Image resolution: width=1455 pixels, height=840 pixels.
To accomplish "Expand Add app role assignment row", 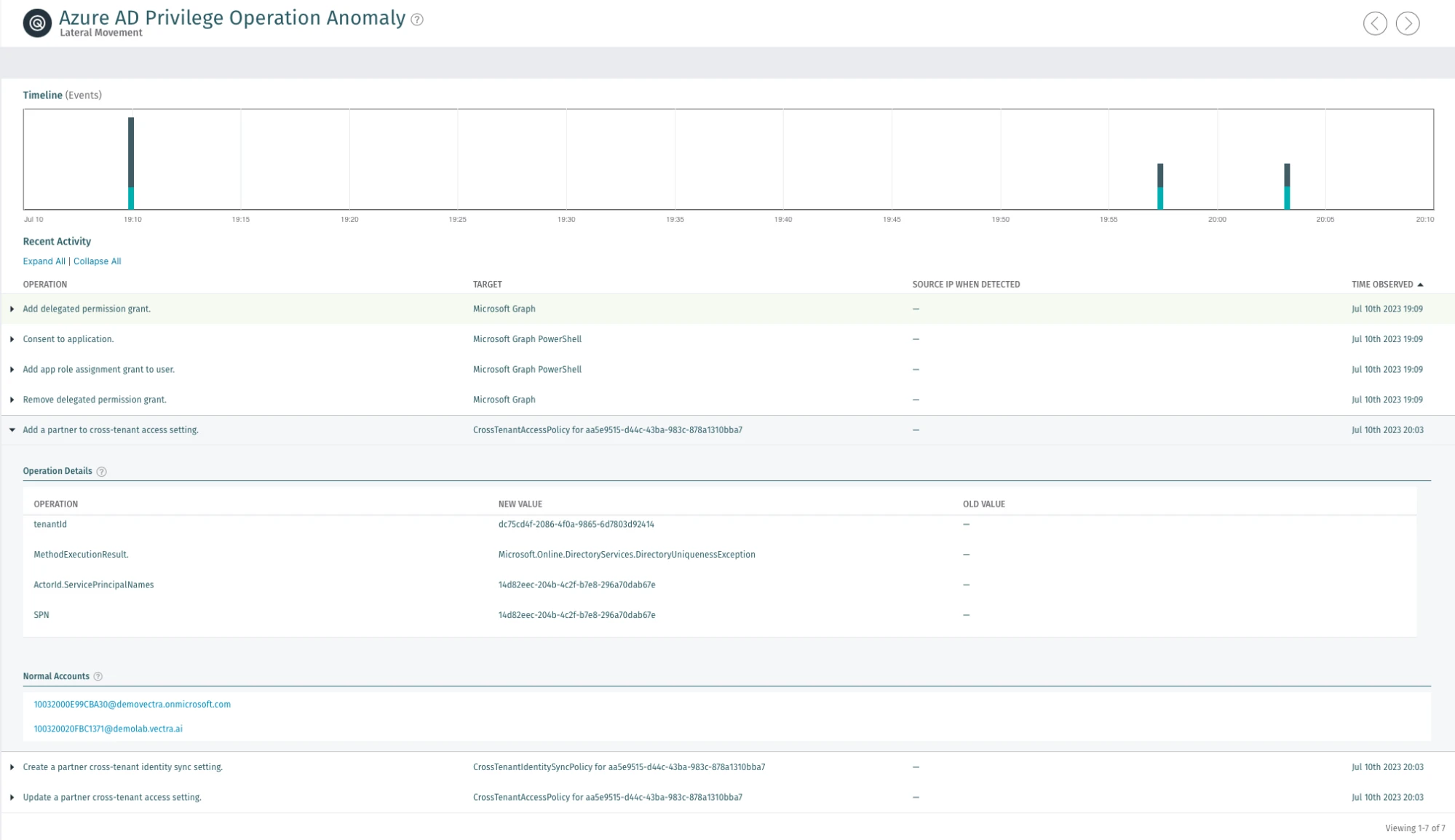I will point(12,370).
